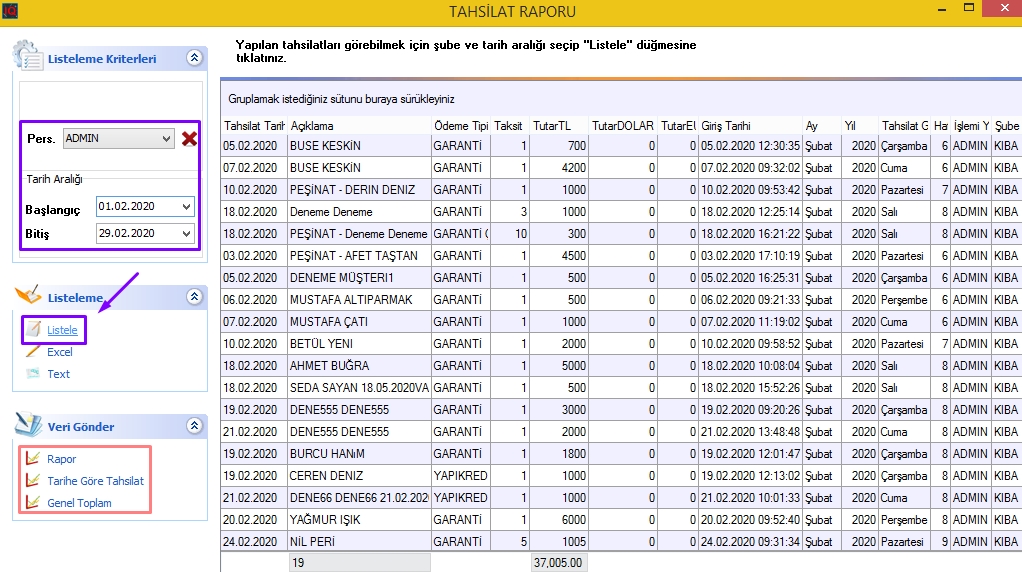Click the Listele pencil icon

32,329
